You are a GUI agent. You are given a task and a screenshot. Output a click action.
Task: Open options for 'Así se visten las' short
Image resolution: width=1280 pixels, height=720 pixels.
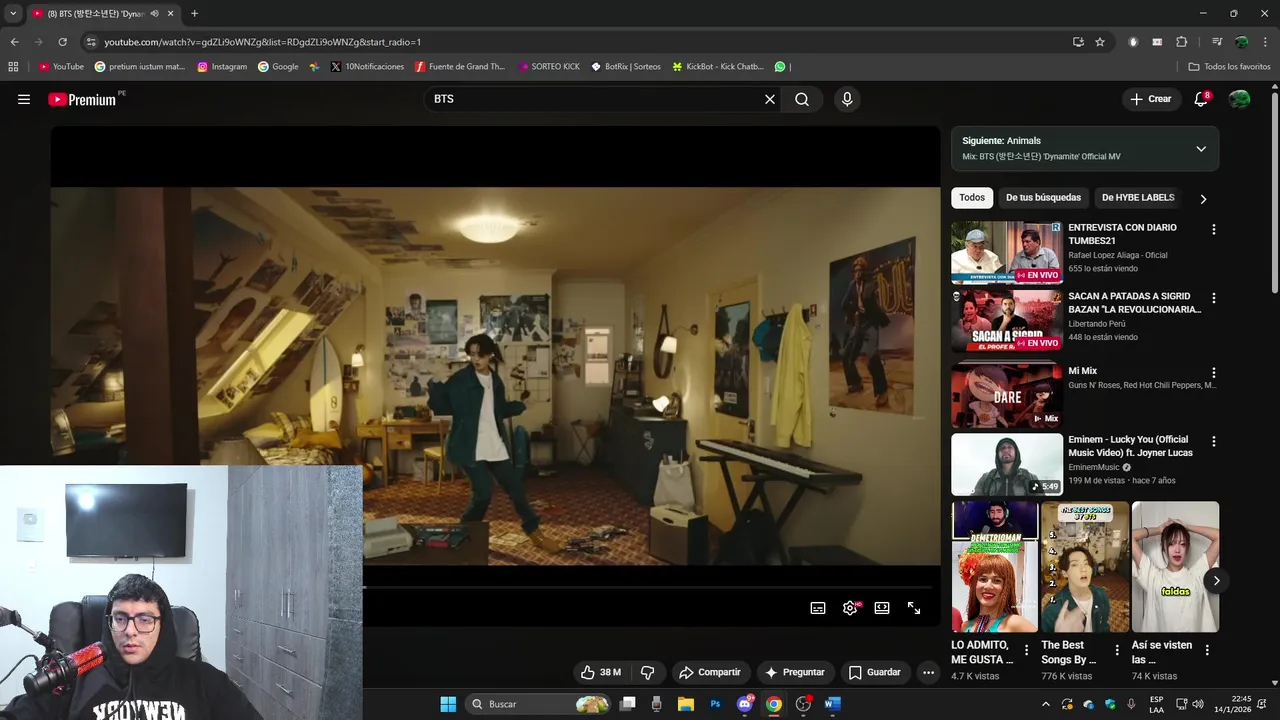pyautogui.click(x=1207, y=650)
